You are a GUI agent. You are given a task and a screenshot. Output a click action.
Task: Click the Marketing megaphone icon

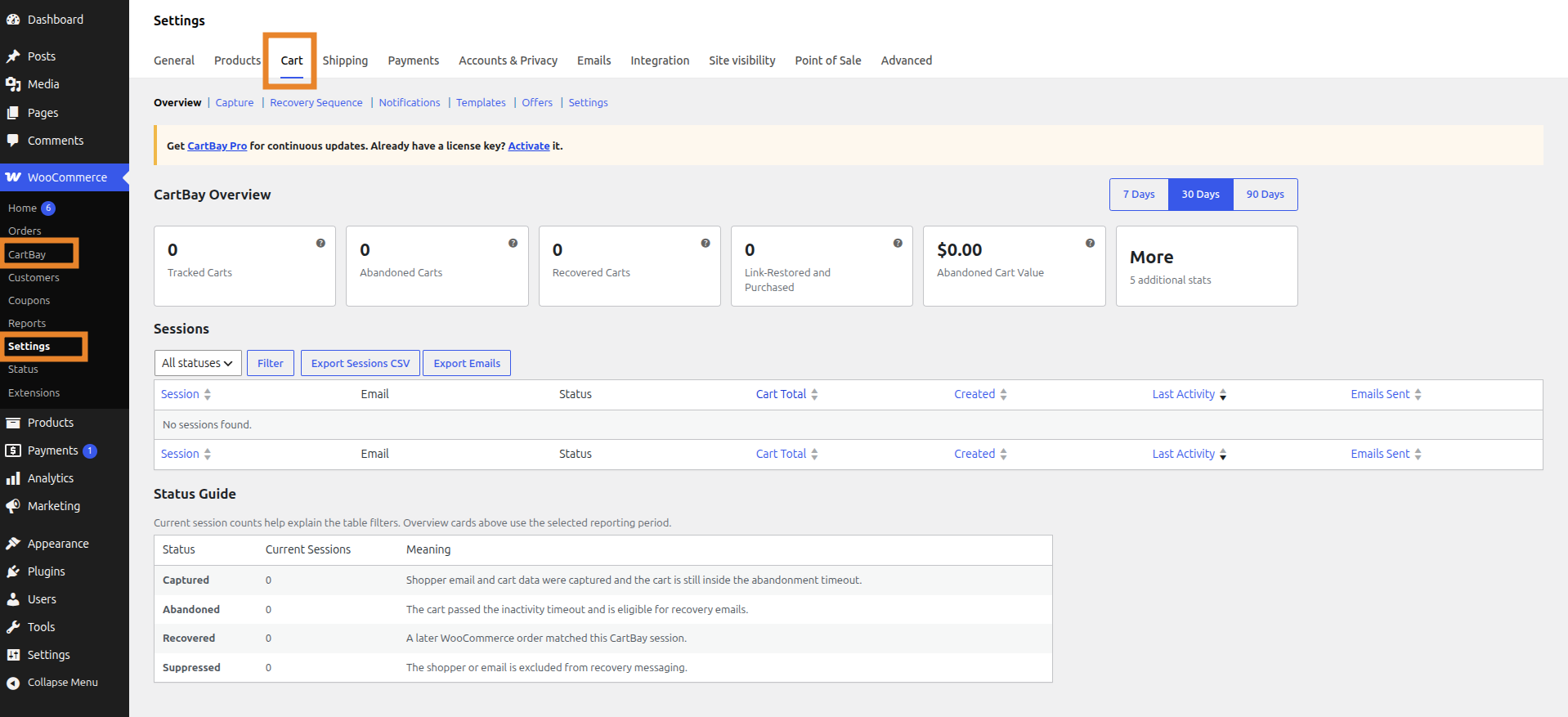13,506
